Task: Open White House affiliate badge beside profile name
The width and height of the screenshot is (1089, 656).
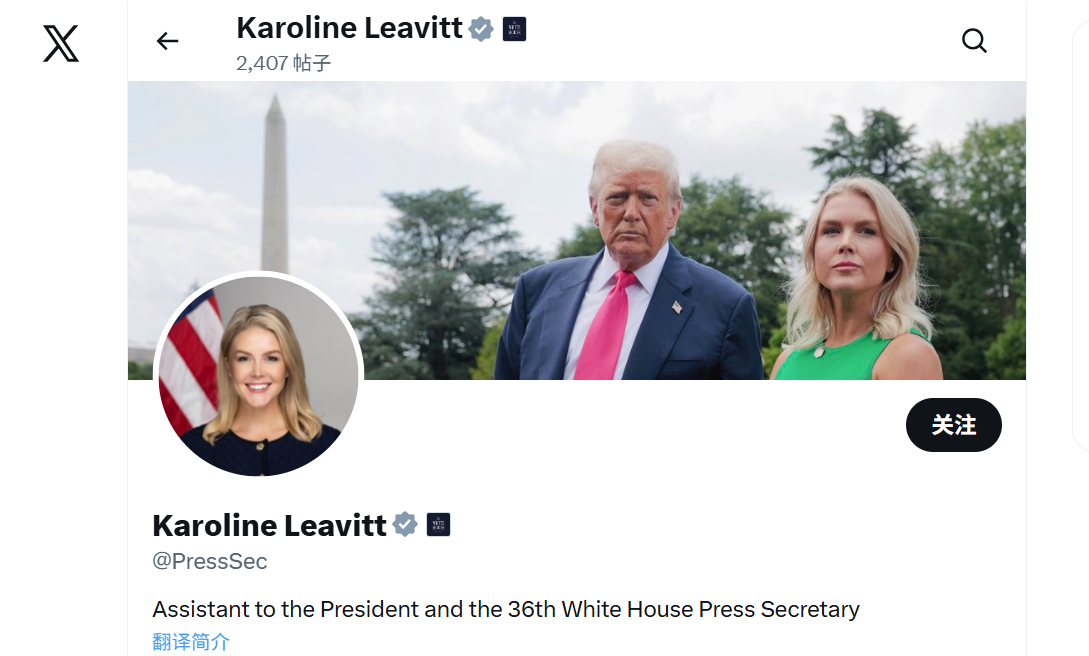Action: pyautogui.click(x=438, y=524)
